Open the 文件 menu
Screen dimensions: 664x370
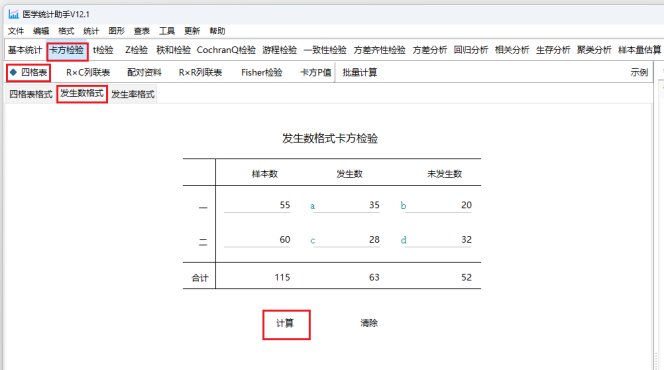pyautogui.click(x=16, y=31)
